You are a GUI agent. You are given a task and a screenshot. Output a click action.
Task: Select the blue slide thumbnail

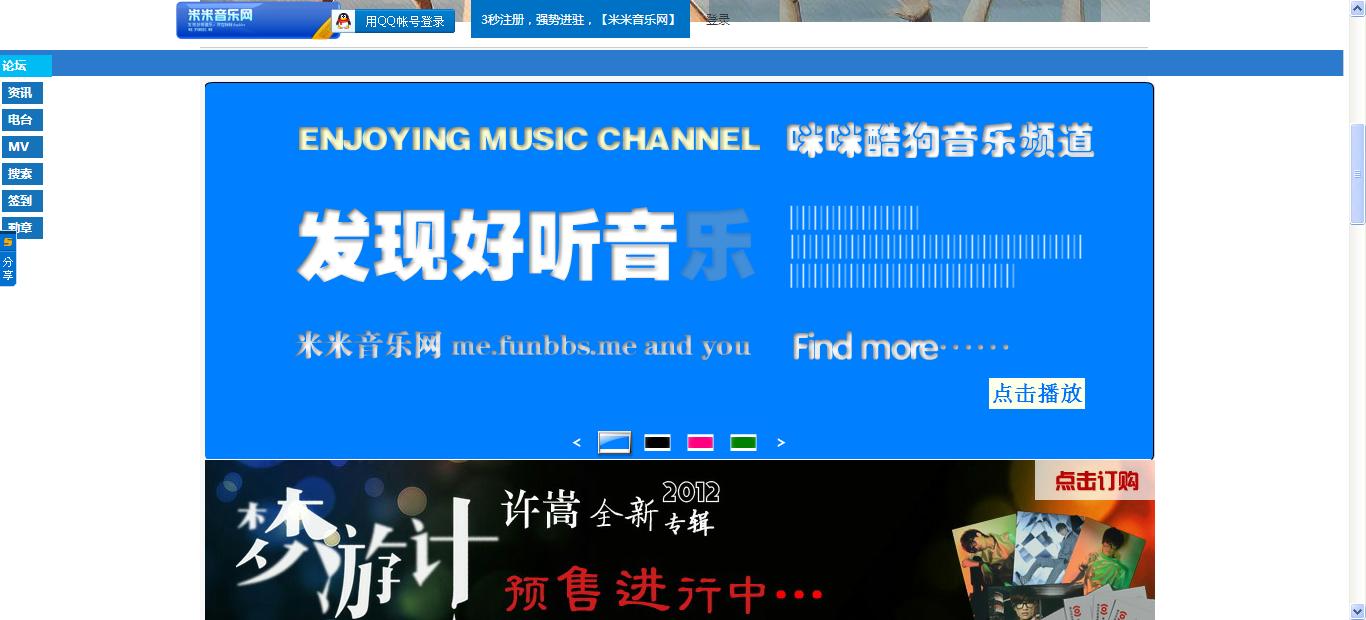614,442
